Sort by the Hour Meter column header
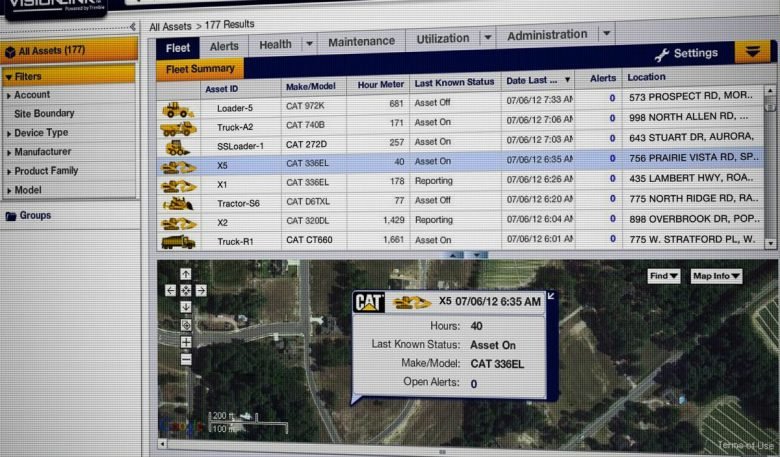The image size is (780, 457). (381, 85)
